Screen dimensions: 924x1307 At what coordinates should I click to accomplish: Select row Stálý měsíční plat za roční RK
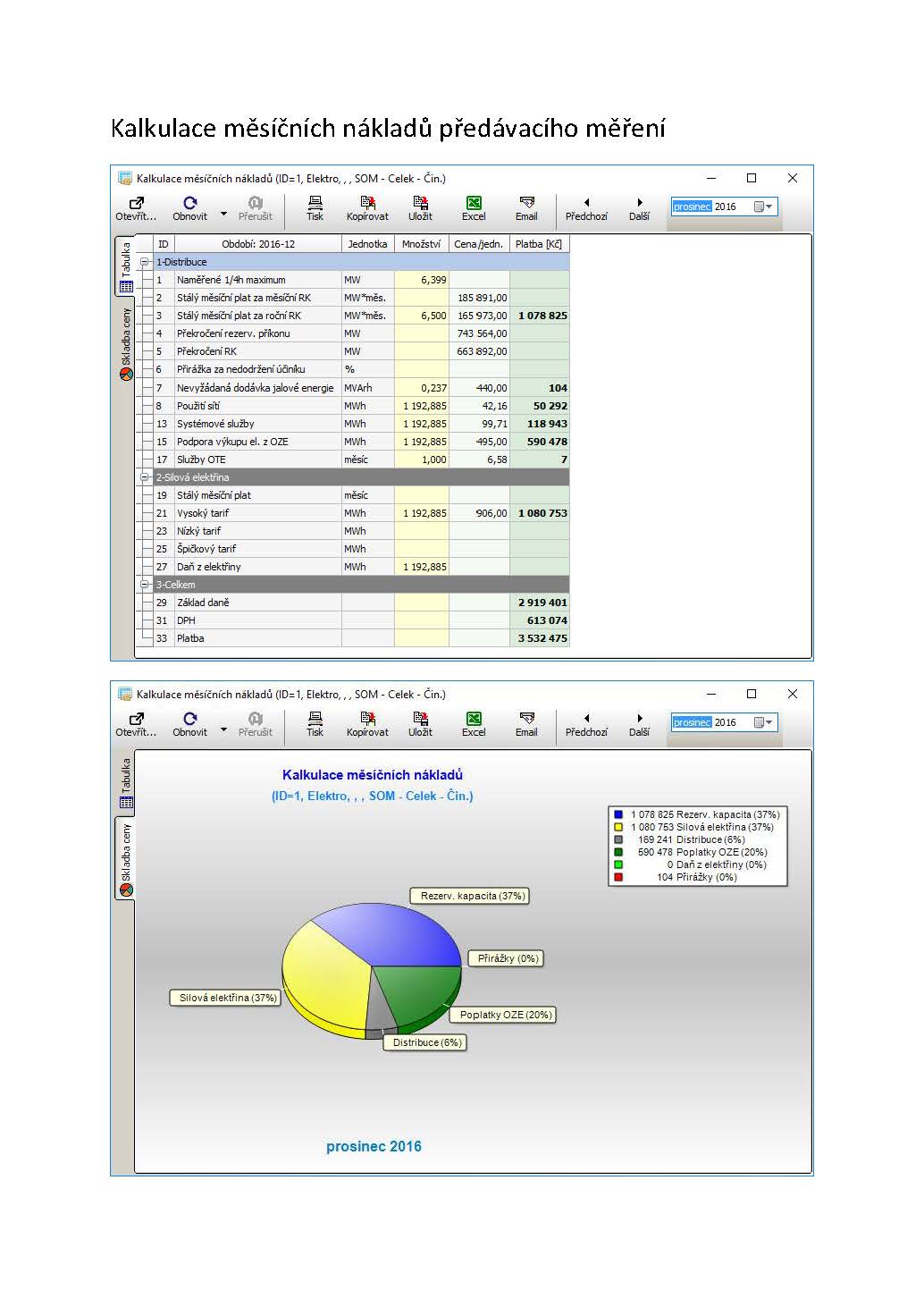[x=361, y=316]
